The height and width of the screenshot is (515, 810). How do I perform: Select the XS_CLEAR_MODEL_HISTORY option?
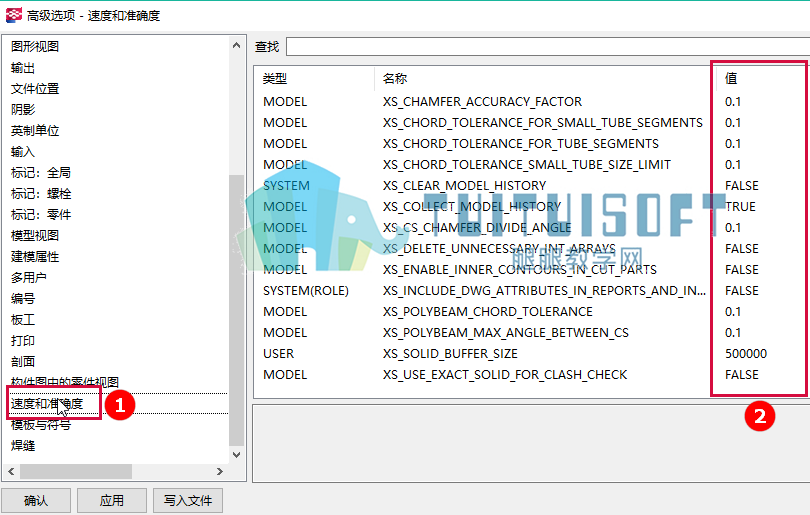(464, 186)
